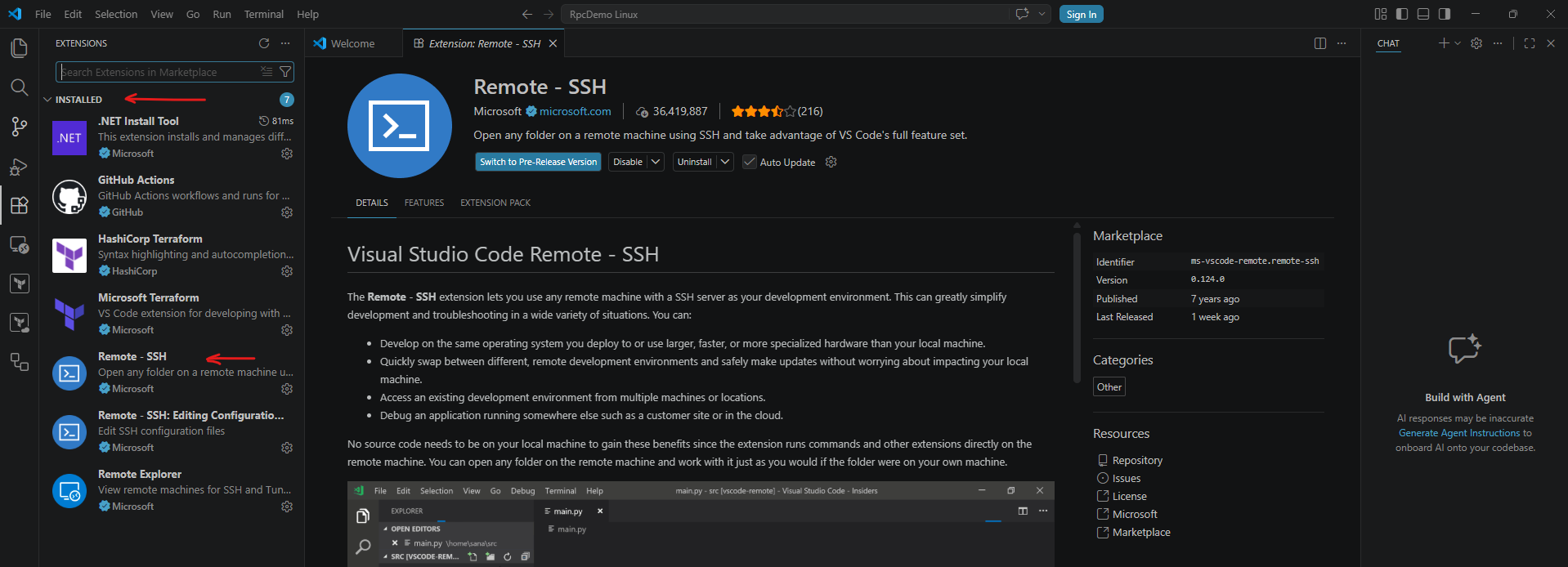1568x567 pixels.
Task: Switch to the EXTENSION PACK tab
Action: (x=495, y=203)
